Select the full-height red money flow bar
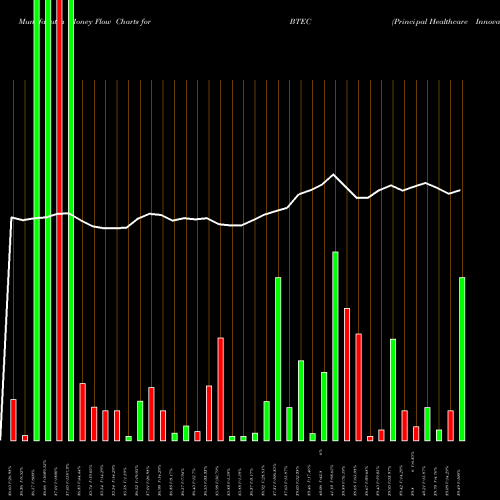This screenshot has height=500, width=500. [59, 220]
